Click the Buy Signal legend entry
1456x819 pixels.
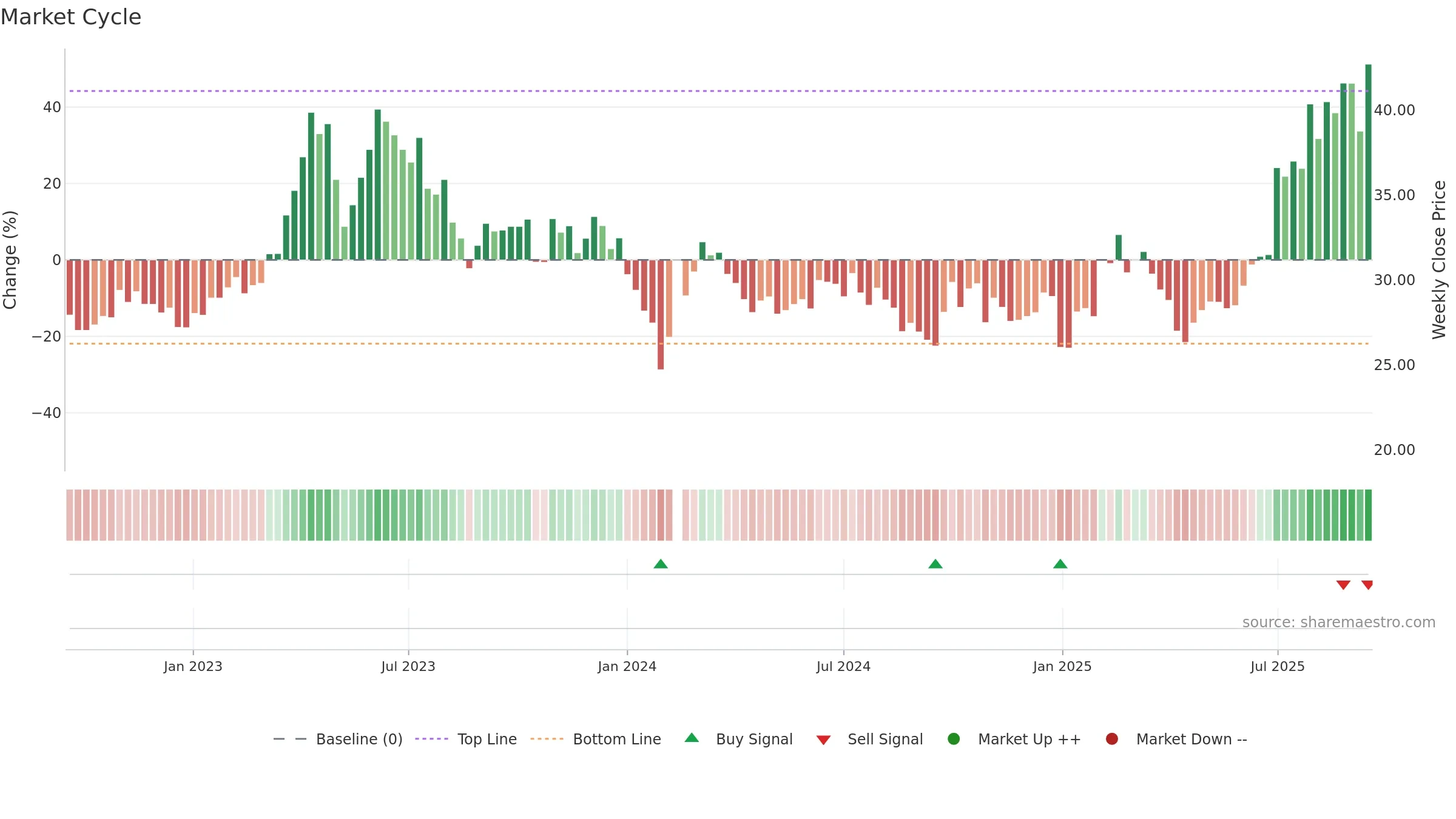738,739
